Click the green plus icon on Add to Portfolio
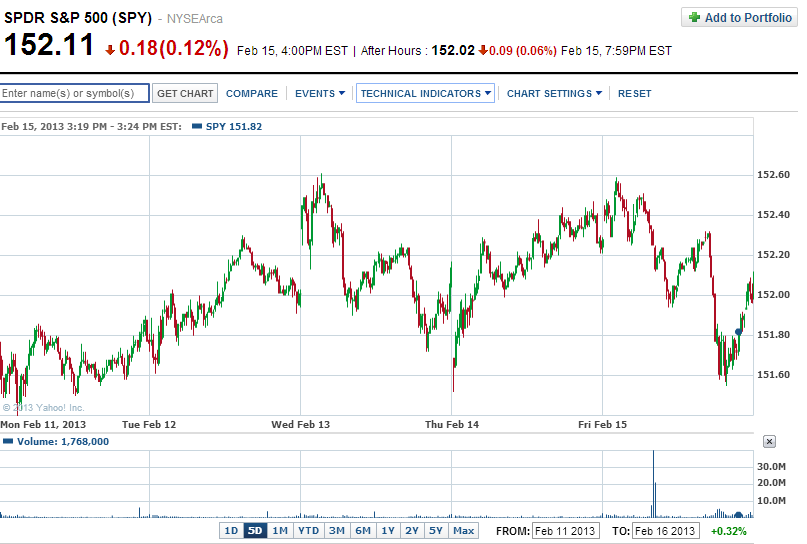Viewport: 807px width, 544px height. 694,17
